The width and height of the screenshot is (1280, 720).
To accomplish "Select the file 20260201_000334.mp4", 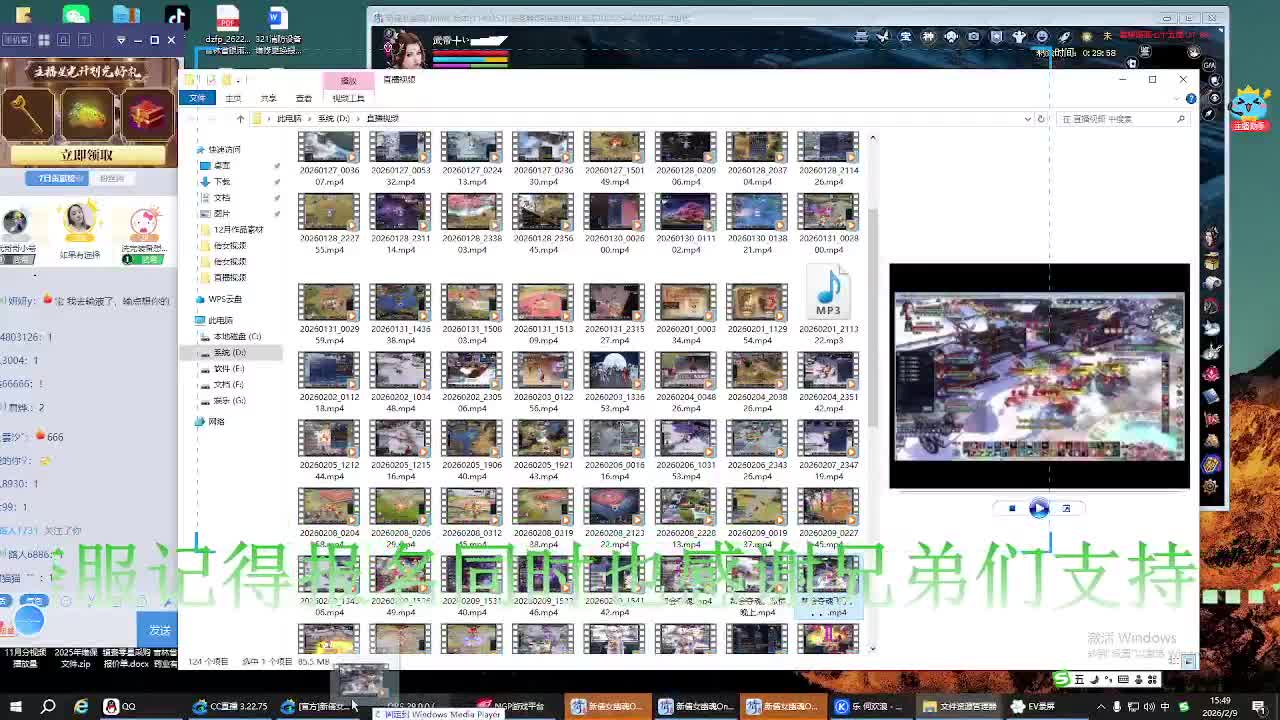I will [685, 314].
